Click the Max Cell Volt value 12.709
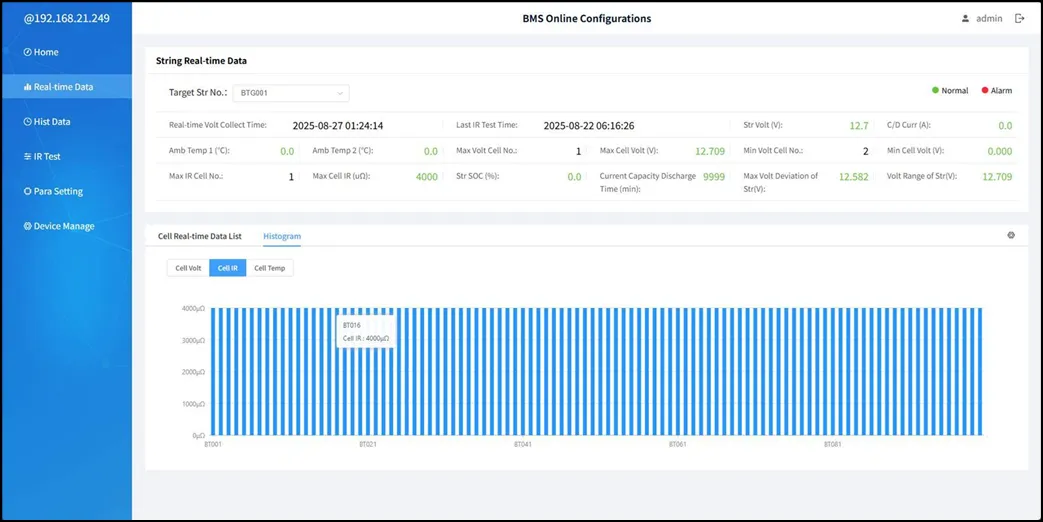This screenshot has width=1043, height=522. (x=710, y=151)
